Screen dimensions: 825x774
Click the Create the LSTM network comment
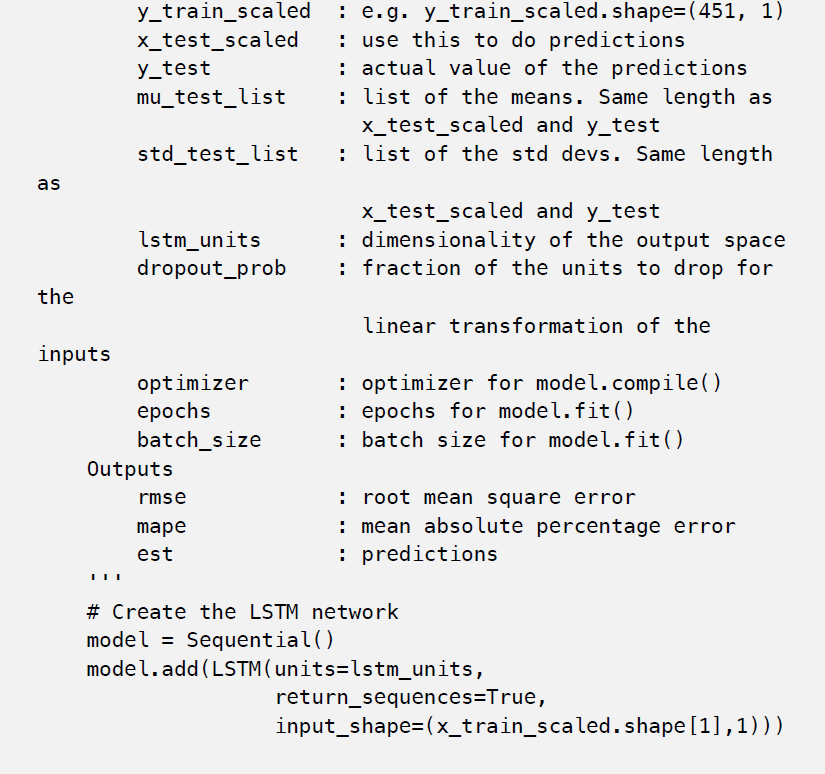coord(243,612)
